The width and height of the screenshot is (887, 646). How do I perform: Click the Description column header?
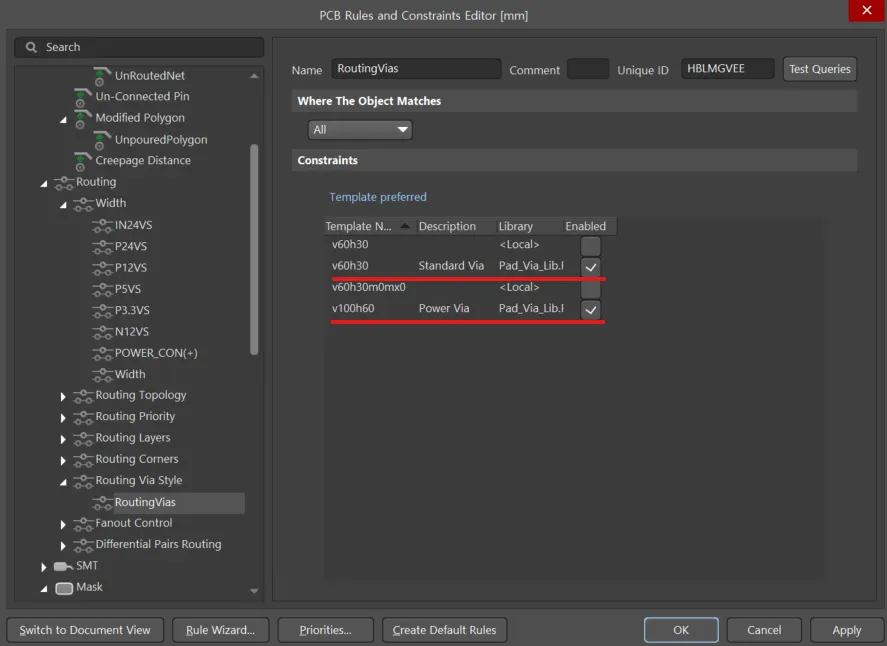click(x=455, y=226)
